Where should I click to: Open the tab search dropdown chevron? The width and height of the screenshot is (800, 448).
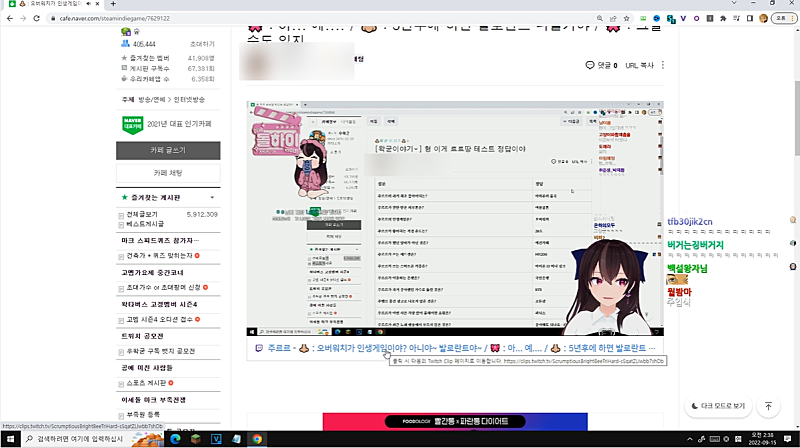(734, 3)
